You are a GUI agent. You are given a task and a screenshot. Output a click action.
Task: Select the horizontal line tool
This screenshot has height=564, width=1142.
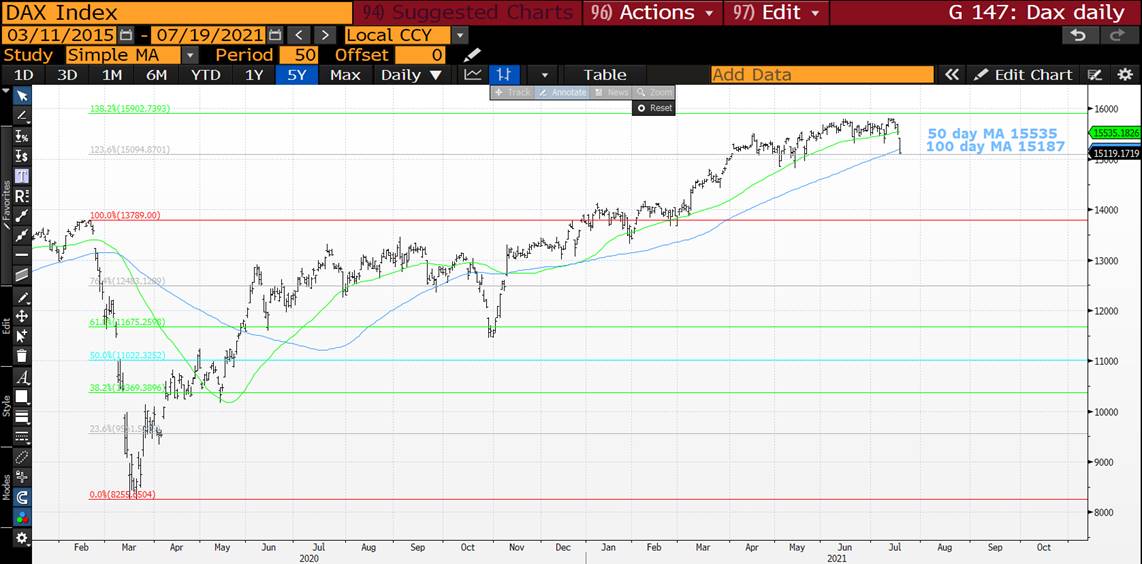(22, 254)
